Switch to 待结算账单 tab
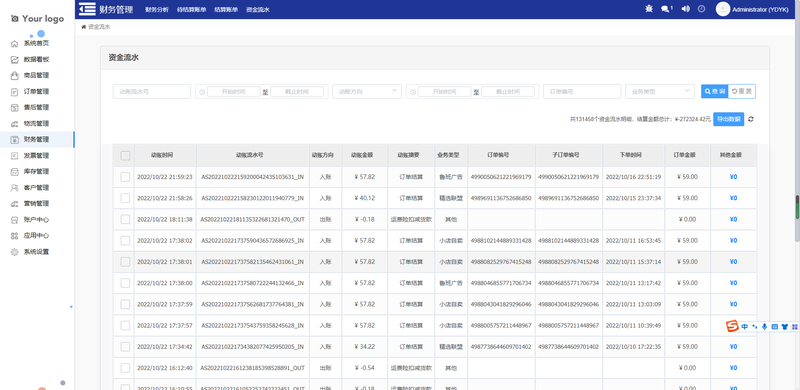The image size is (800, 390). (191, 10)
